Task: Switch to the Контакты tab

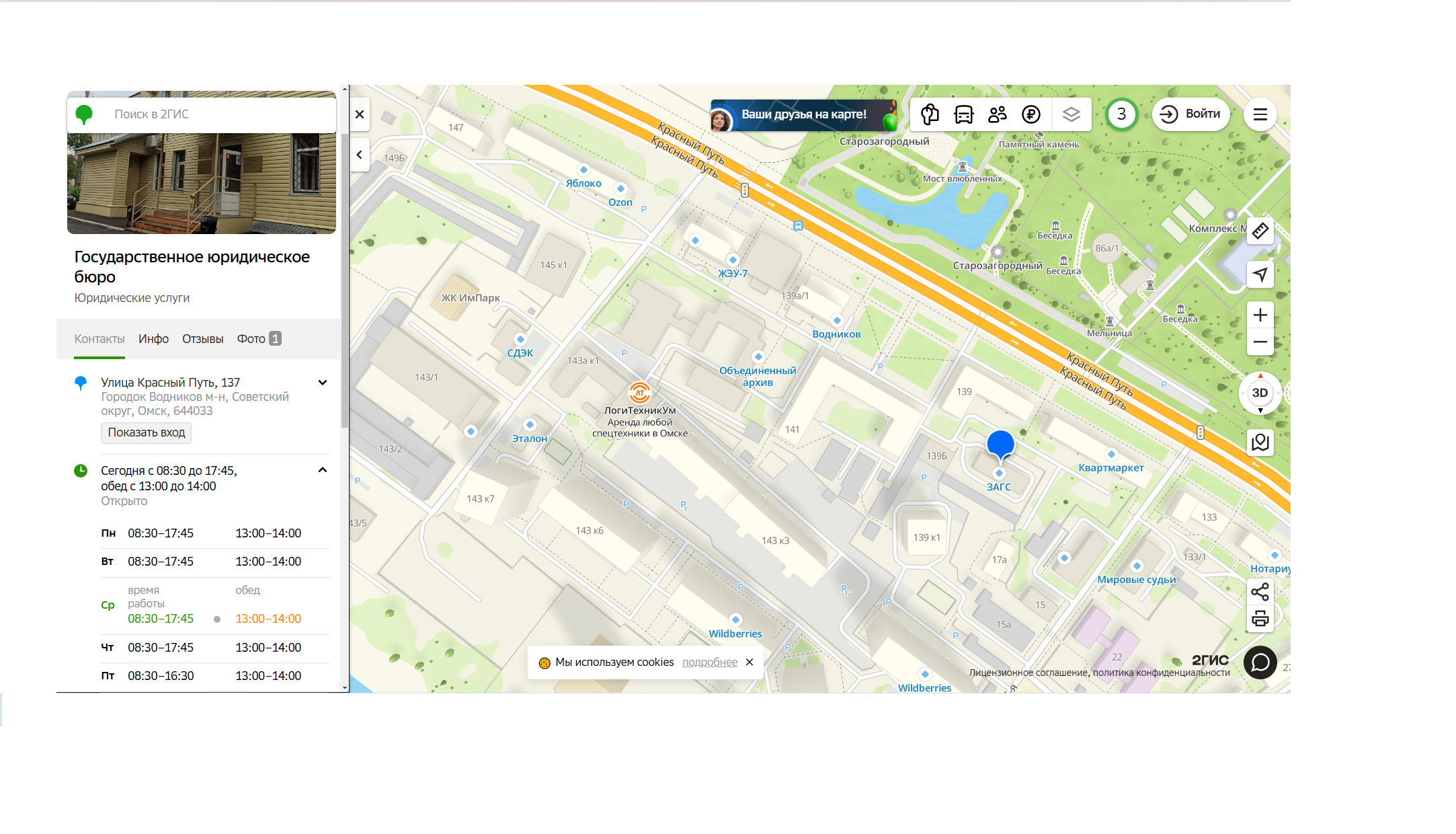Action: click(99, 339)
